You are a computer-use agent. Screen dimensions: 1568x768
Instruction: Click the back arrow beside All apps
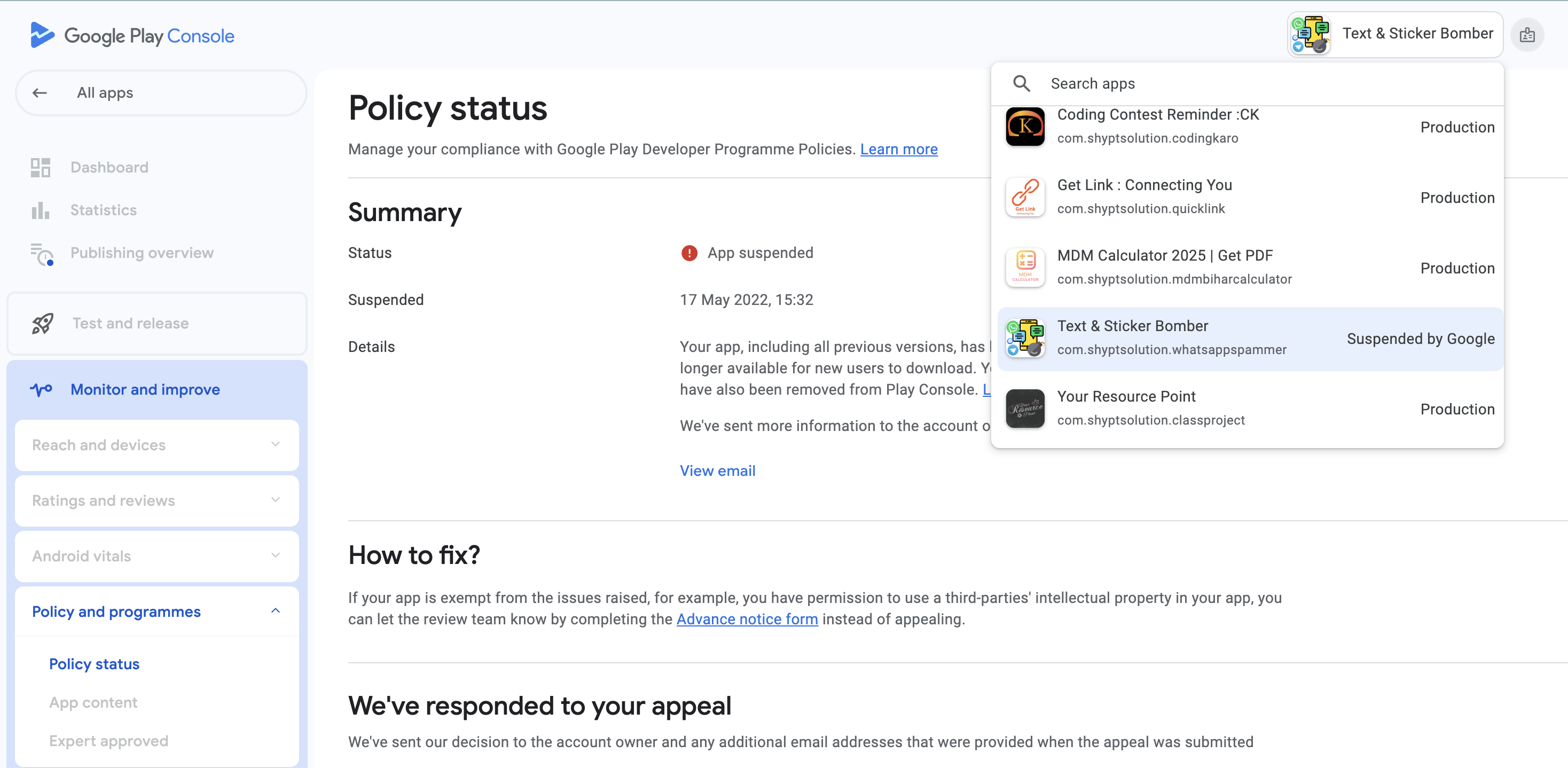pyautogui.click(x=40, y=92)
